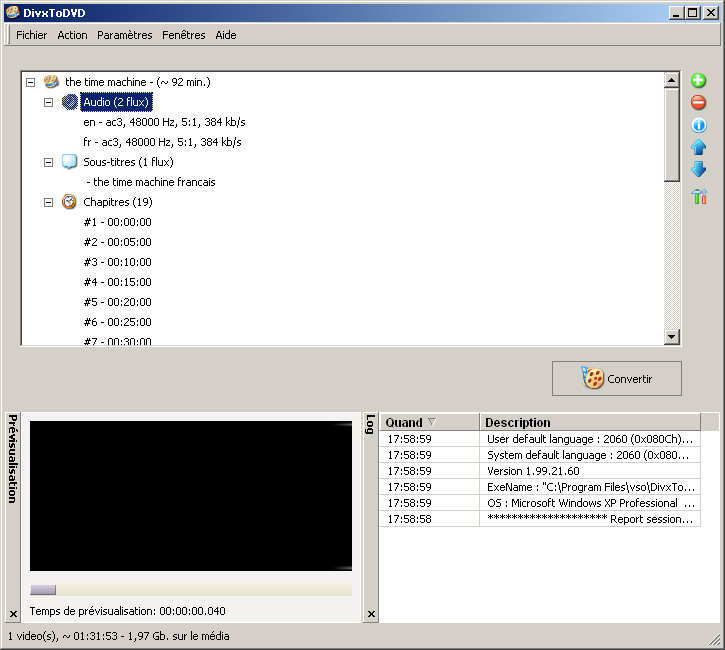
Task: Click the 'ExeName' log entry
Action: 590,487
